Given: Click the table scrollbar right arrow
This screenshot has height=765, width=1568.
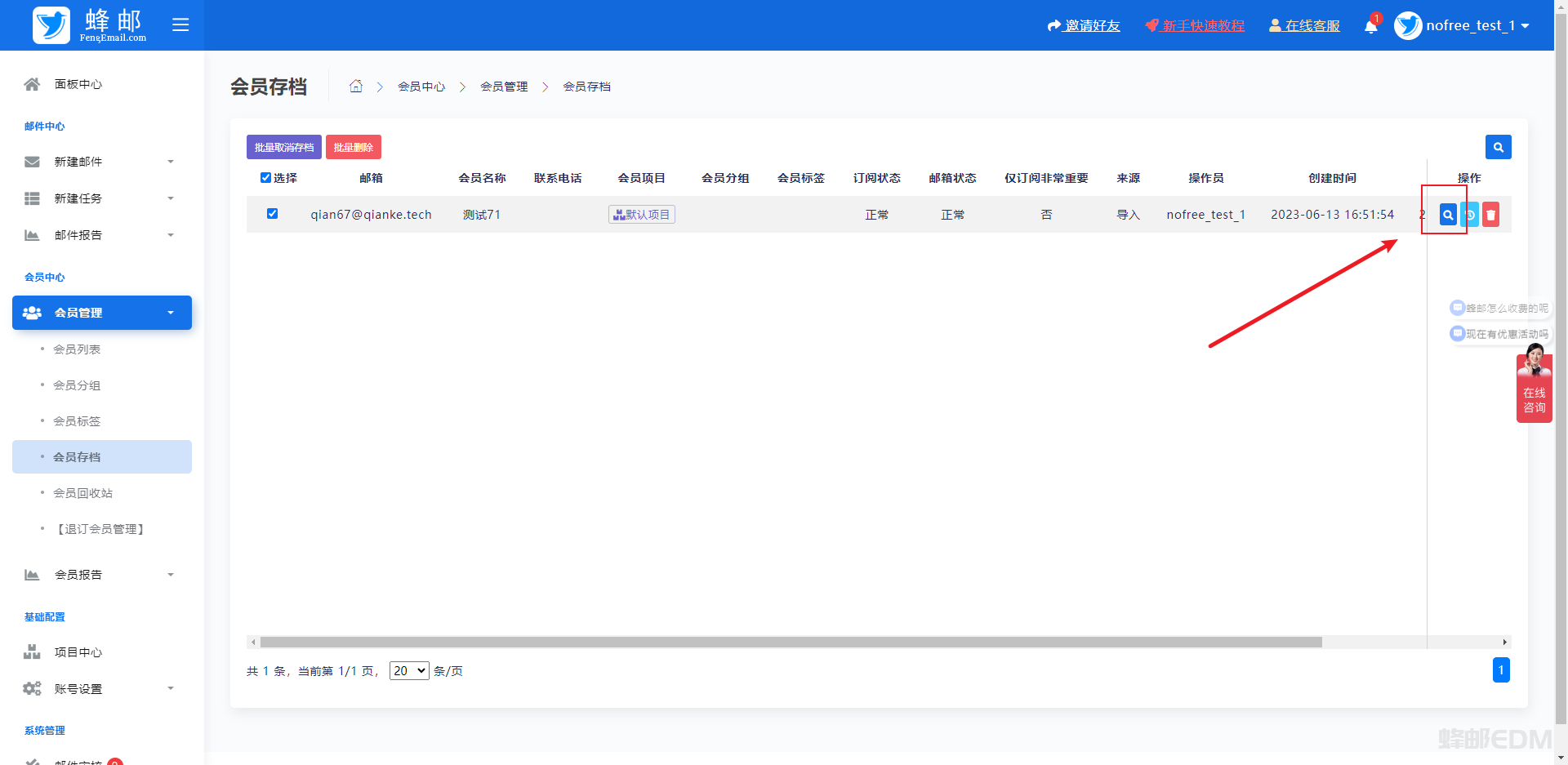Looking at the screenshot, I should 1504,643.
